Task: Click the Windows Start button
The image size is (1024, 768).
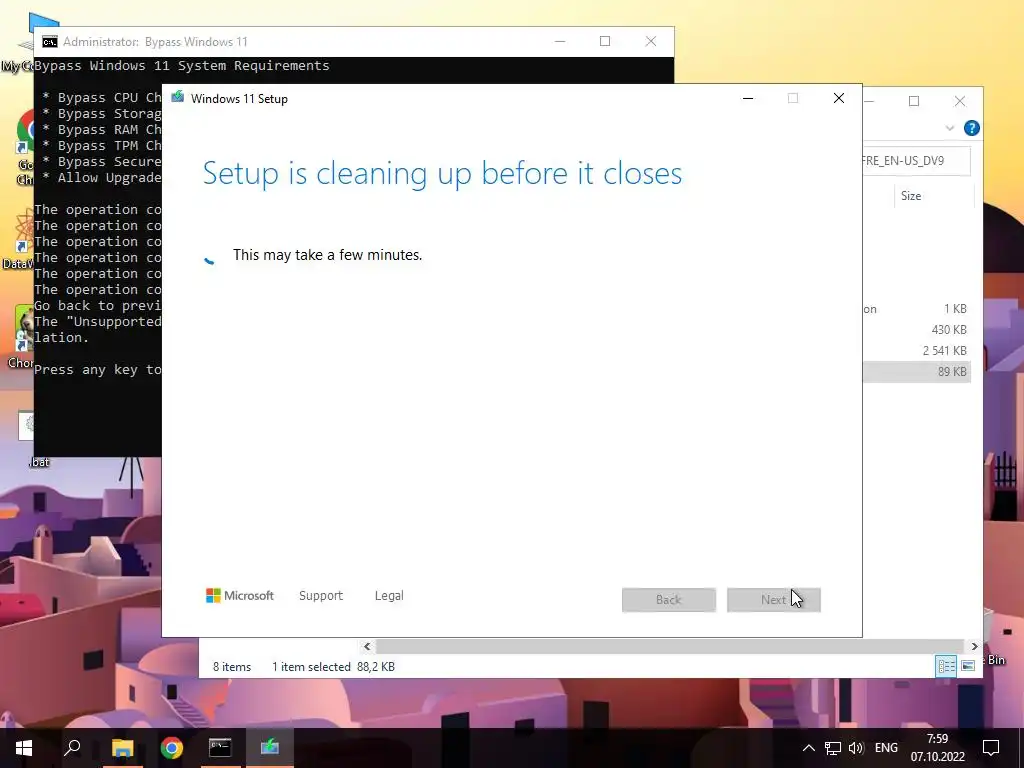Action: (x=24, y=748)
